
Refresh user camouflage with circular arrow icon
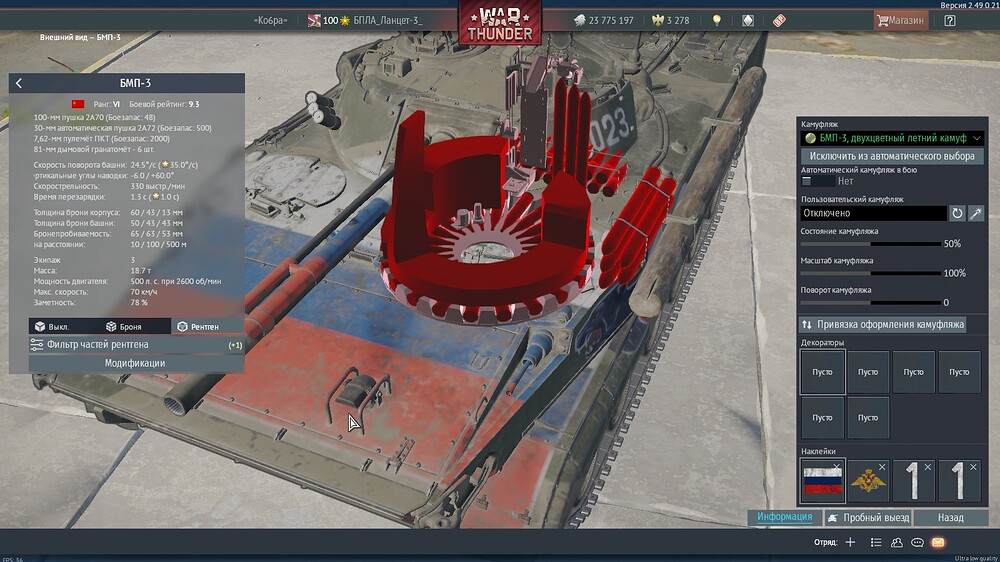point(957,213)
